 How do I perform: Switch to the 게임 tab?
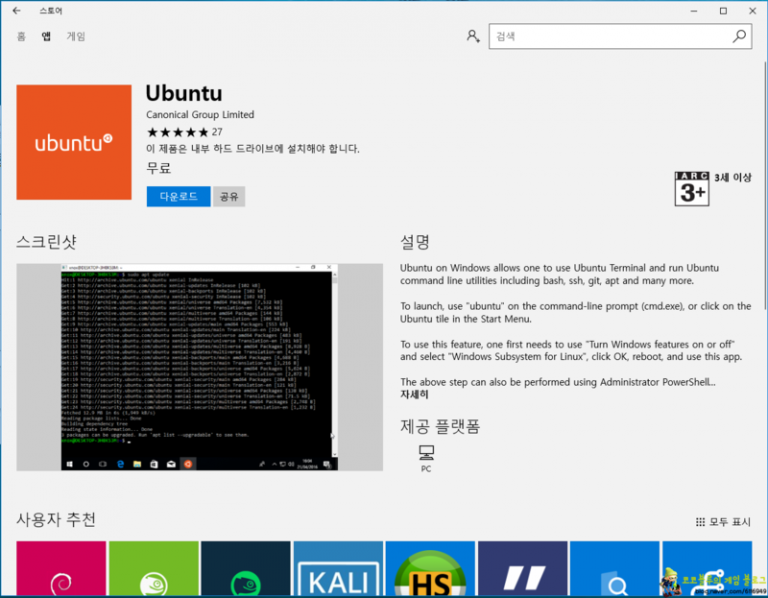pyautogui.click(x=76, y=36)
